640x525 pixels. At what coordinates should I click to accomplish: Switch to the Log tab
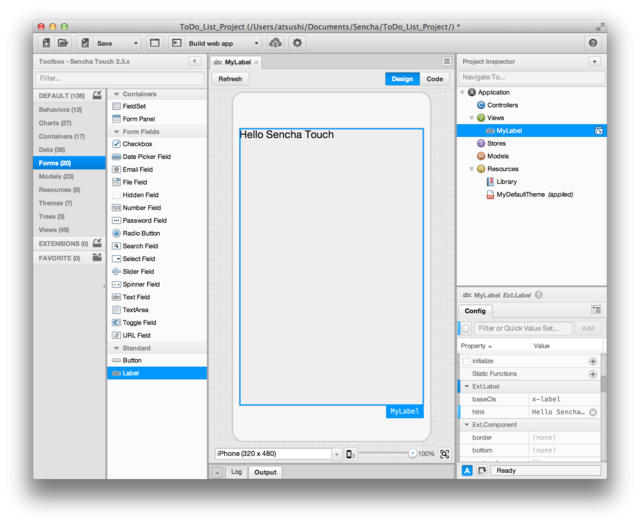click(236, 471)
